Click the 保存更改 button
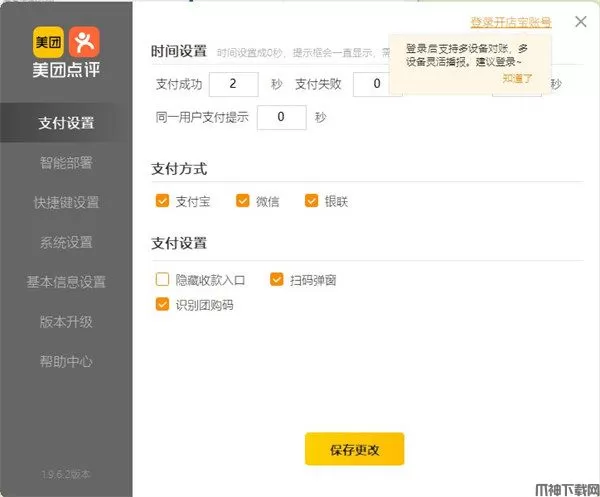Viewport: 600px width, 497px height. (354, 449)
